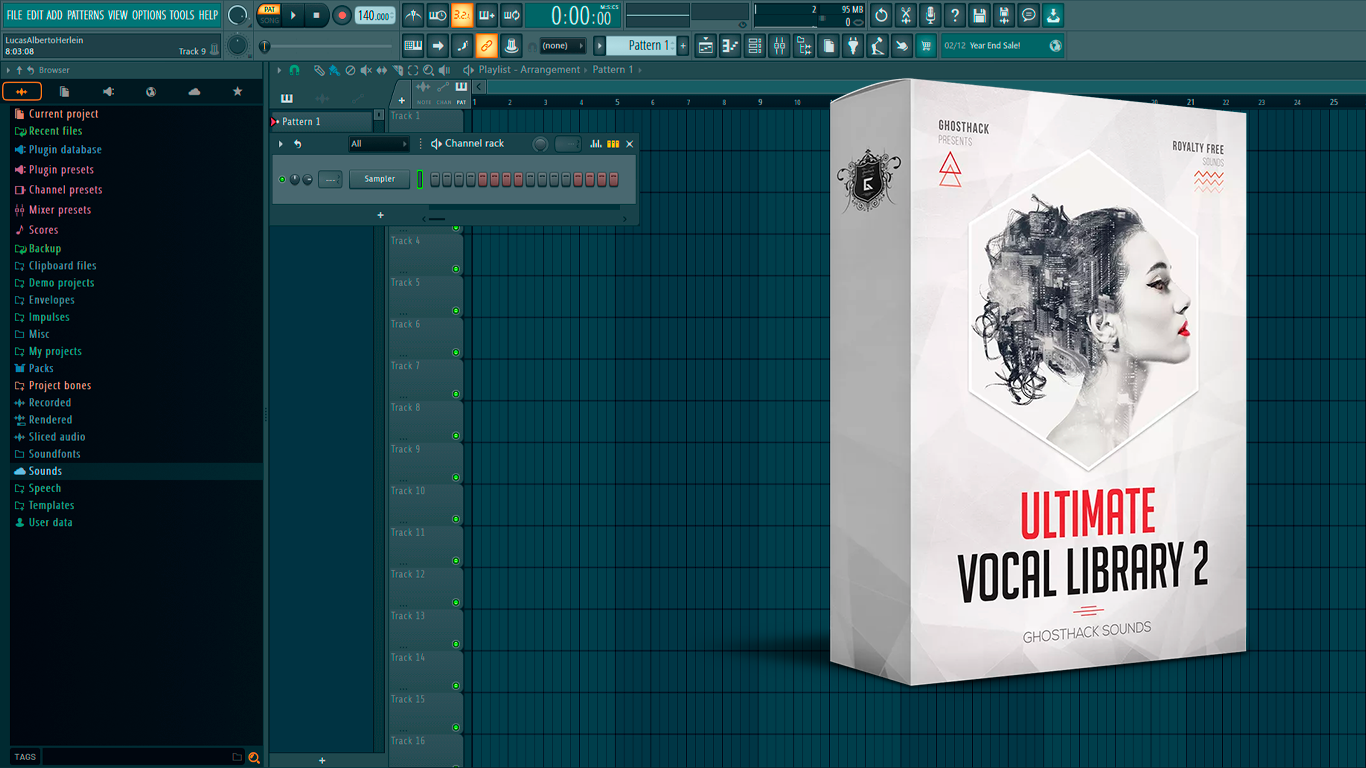
Task: Select the playlist Zoom magnifier tool
Action: coord(429,70)
